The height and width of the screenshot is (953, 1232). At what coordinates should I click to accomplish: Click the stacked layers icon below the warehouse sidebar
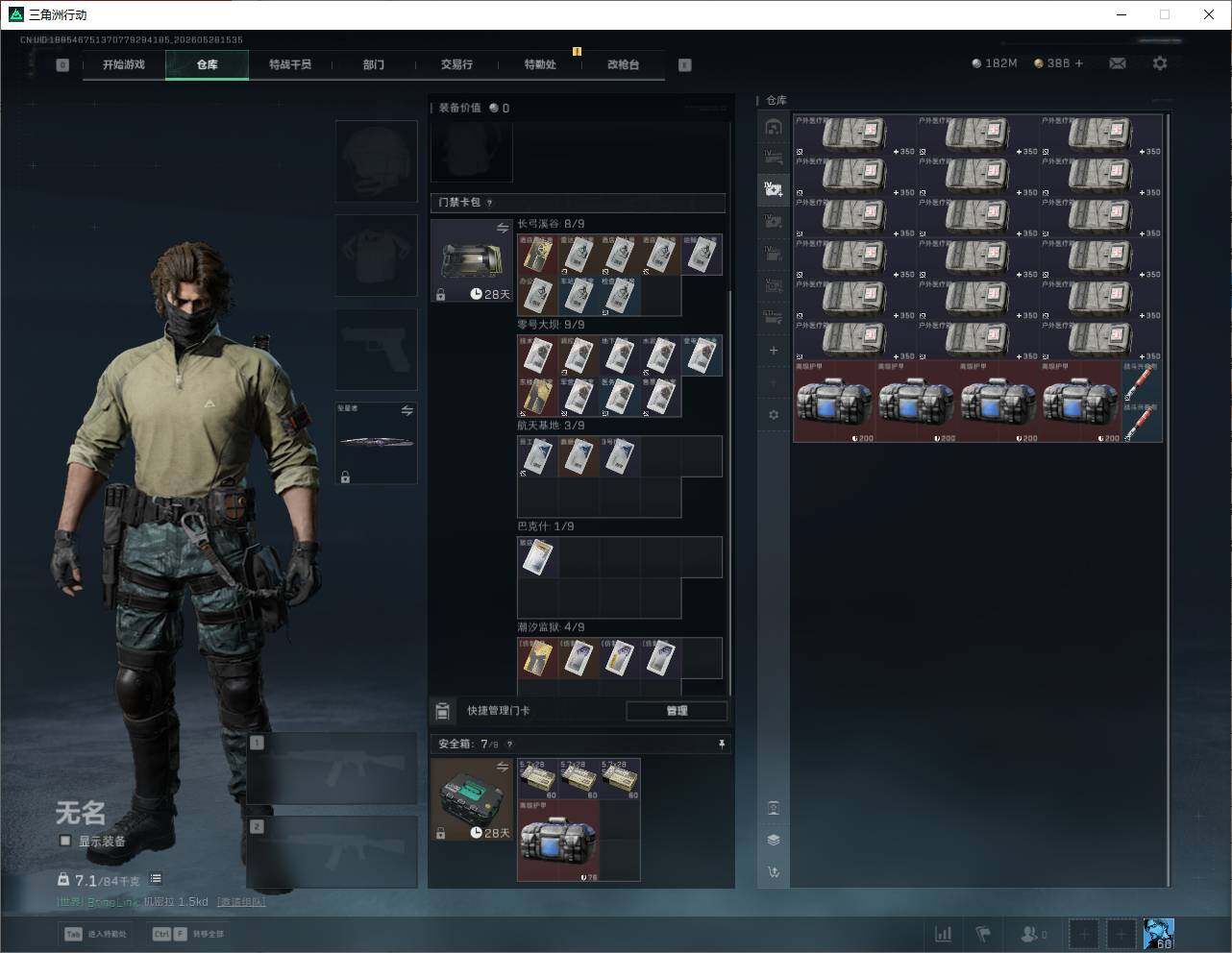pos(774,840)
